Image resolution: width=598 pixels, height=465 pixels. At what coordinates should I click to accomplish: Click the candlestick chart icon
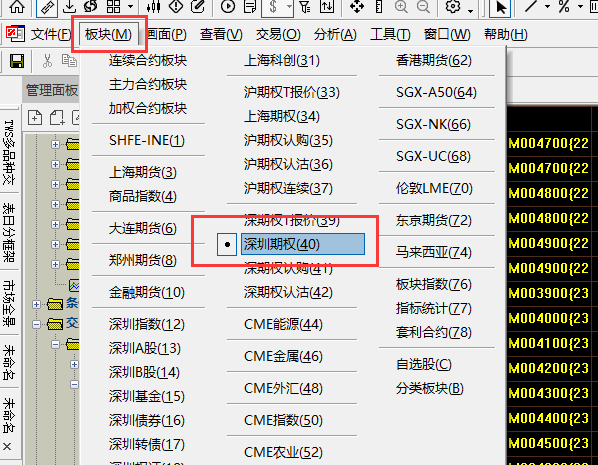(x=154, y=6)
